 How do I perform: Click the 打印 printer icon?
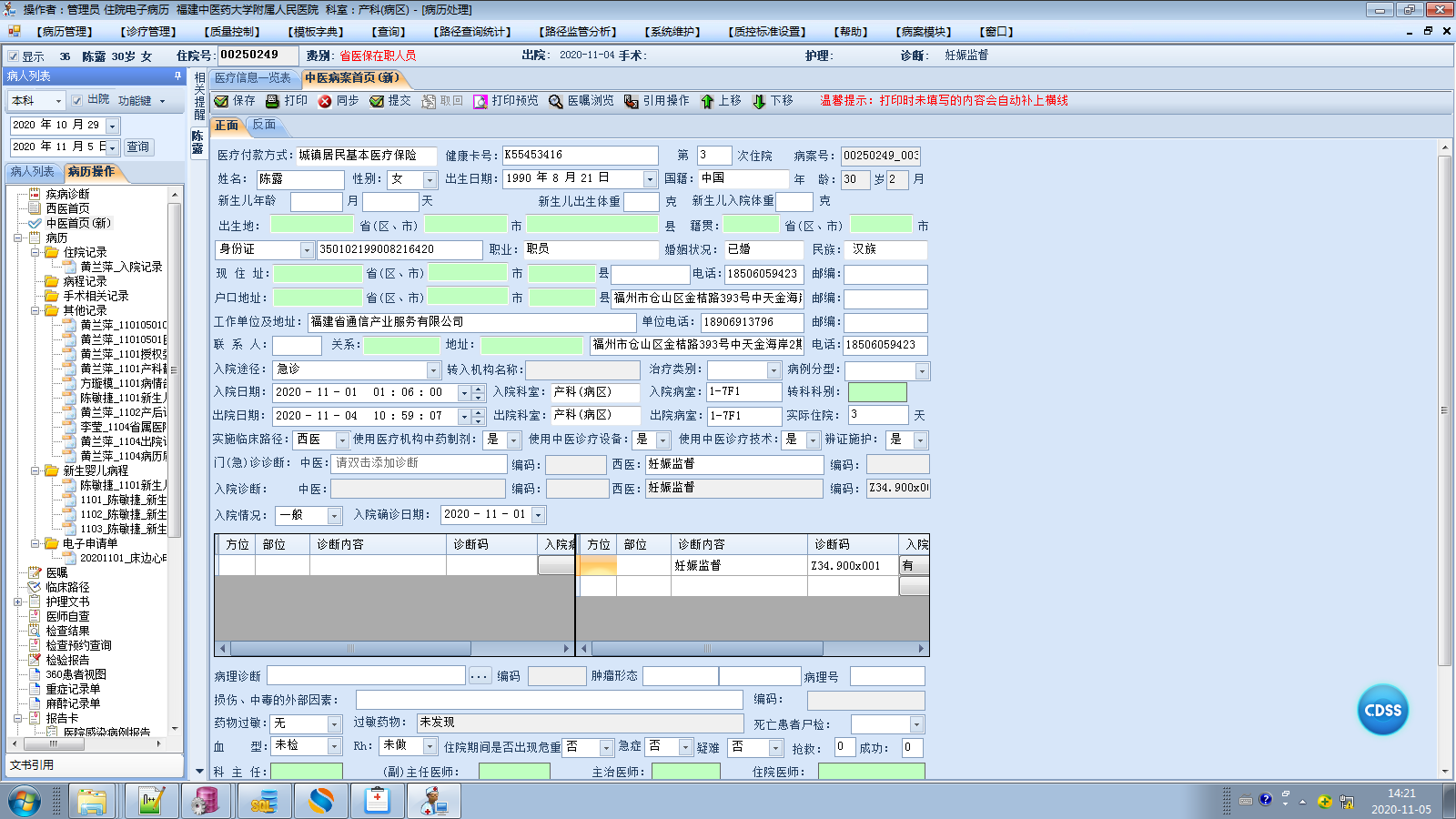coord(272,101)
